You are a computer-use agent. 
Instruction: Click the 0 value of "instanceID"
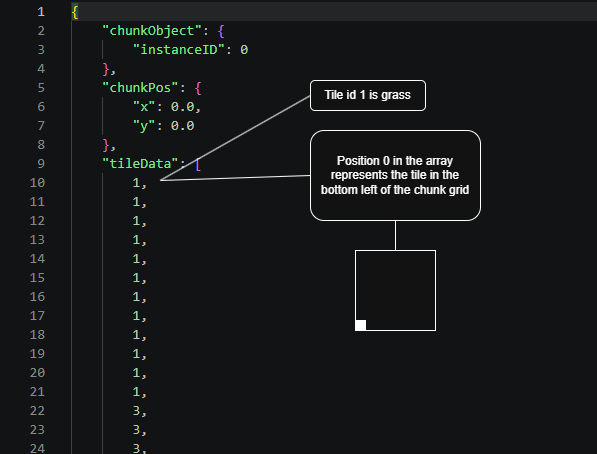(244, 50)
